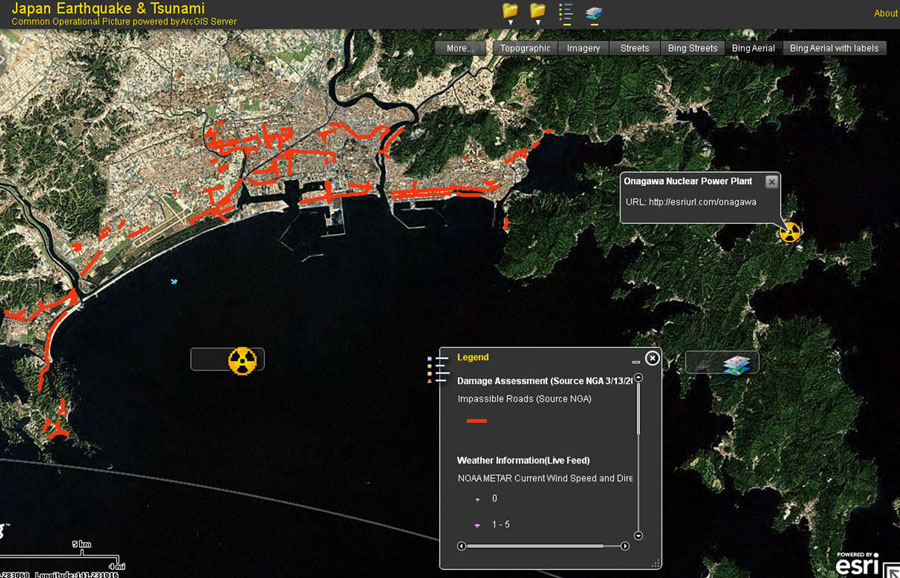Image resolution: width=900 pixels, height=578 pixels.
Task: Switch basemap to Imagery
Action: (583, 48)
